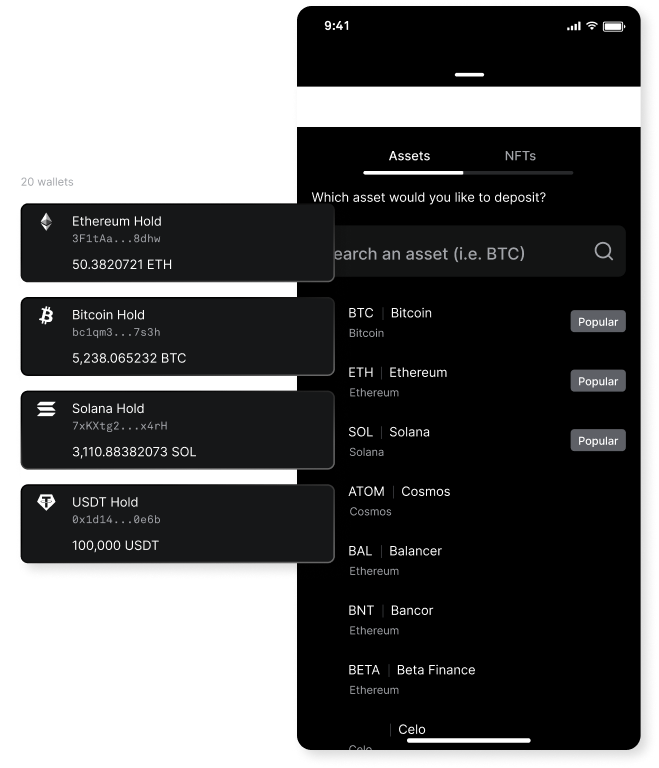Switch to the NFTs tab

click(x=520, y=156)
